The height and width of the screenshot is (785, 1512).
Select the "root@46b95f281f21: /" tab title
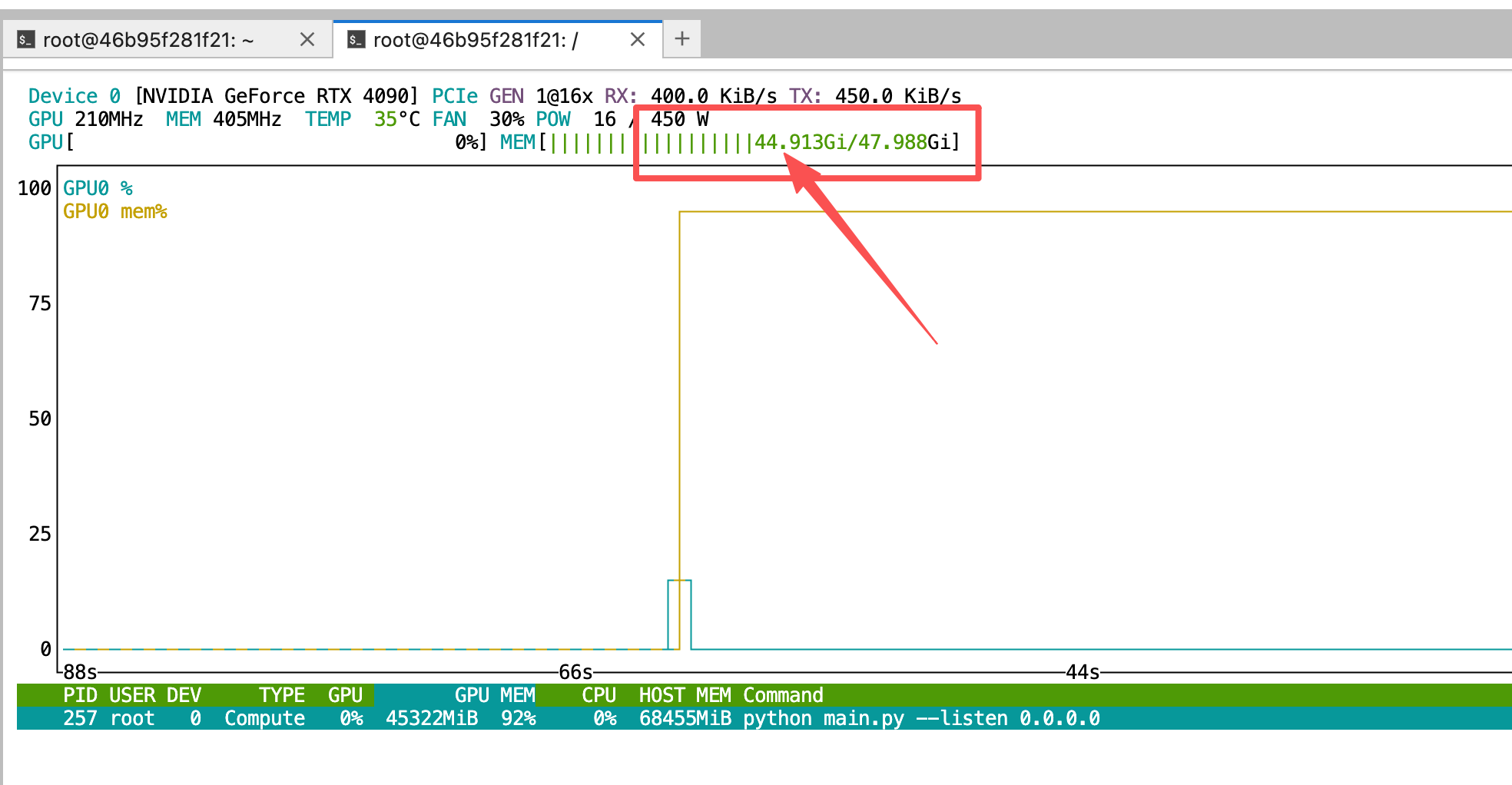[476, 40]
